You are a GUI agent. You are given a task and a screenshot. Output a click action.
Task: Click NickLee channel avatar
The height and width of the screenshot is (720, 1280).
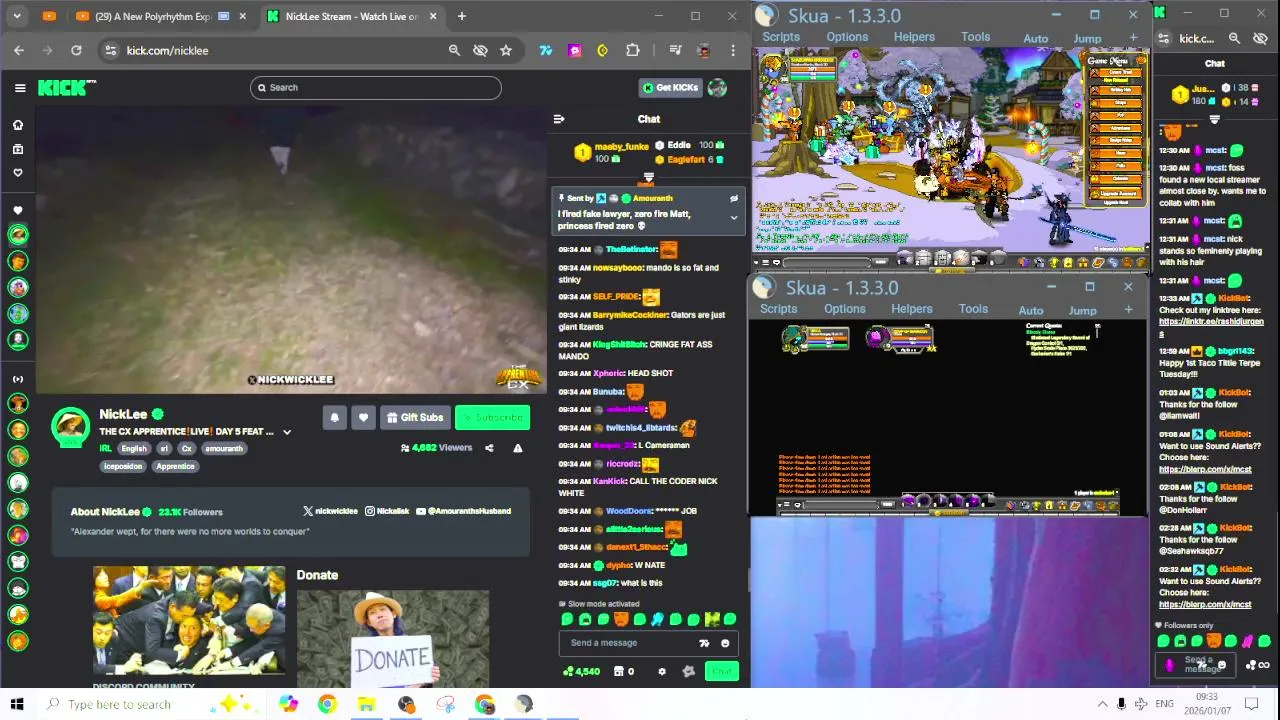[71, 427]
